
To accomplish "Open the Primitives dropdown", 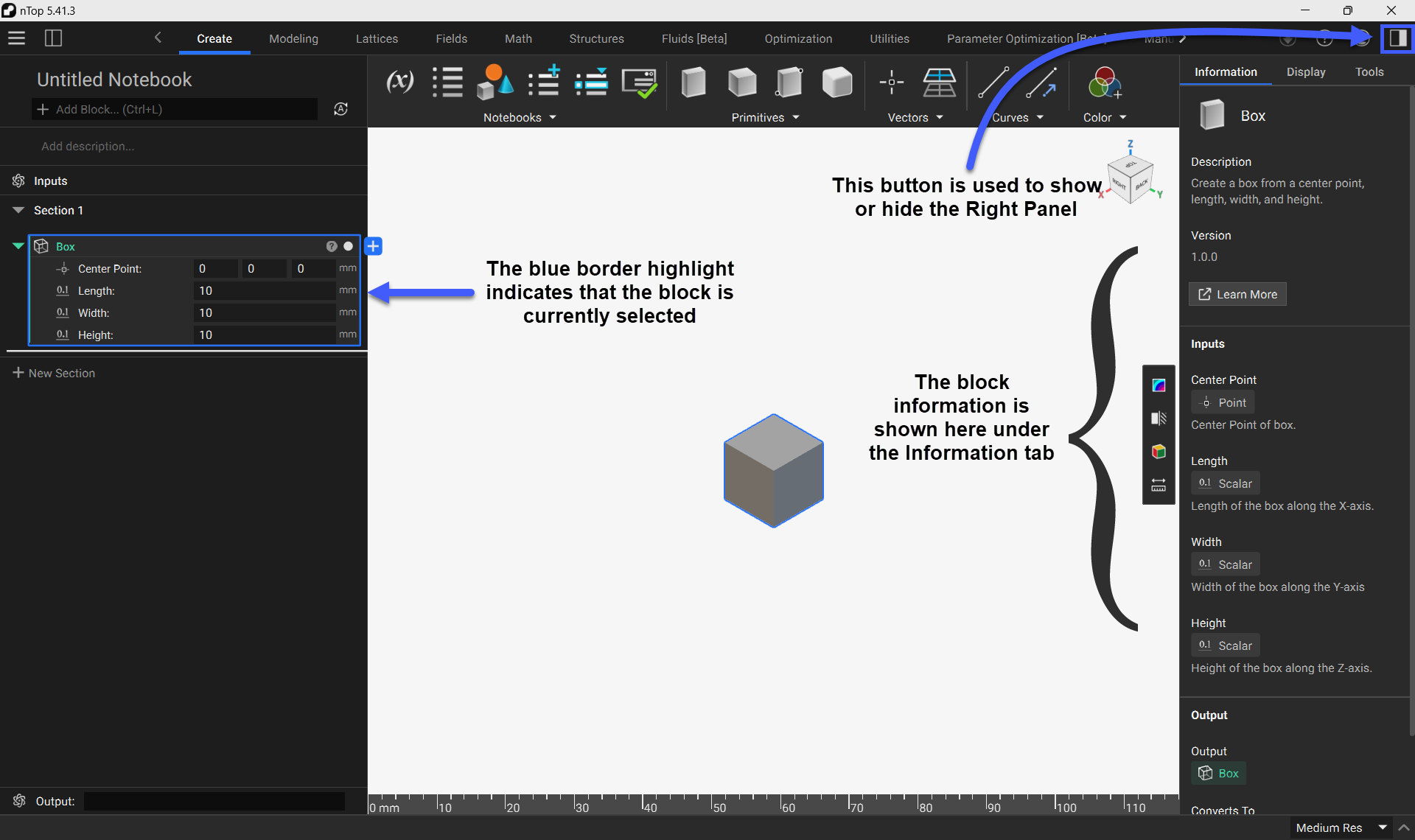I will point(765,117).
